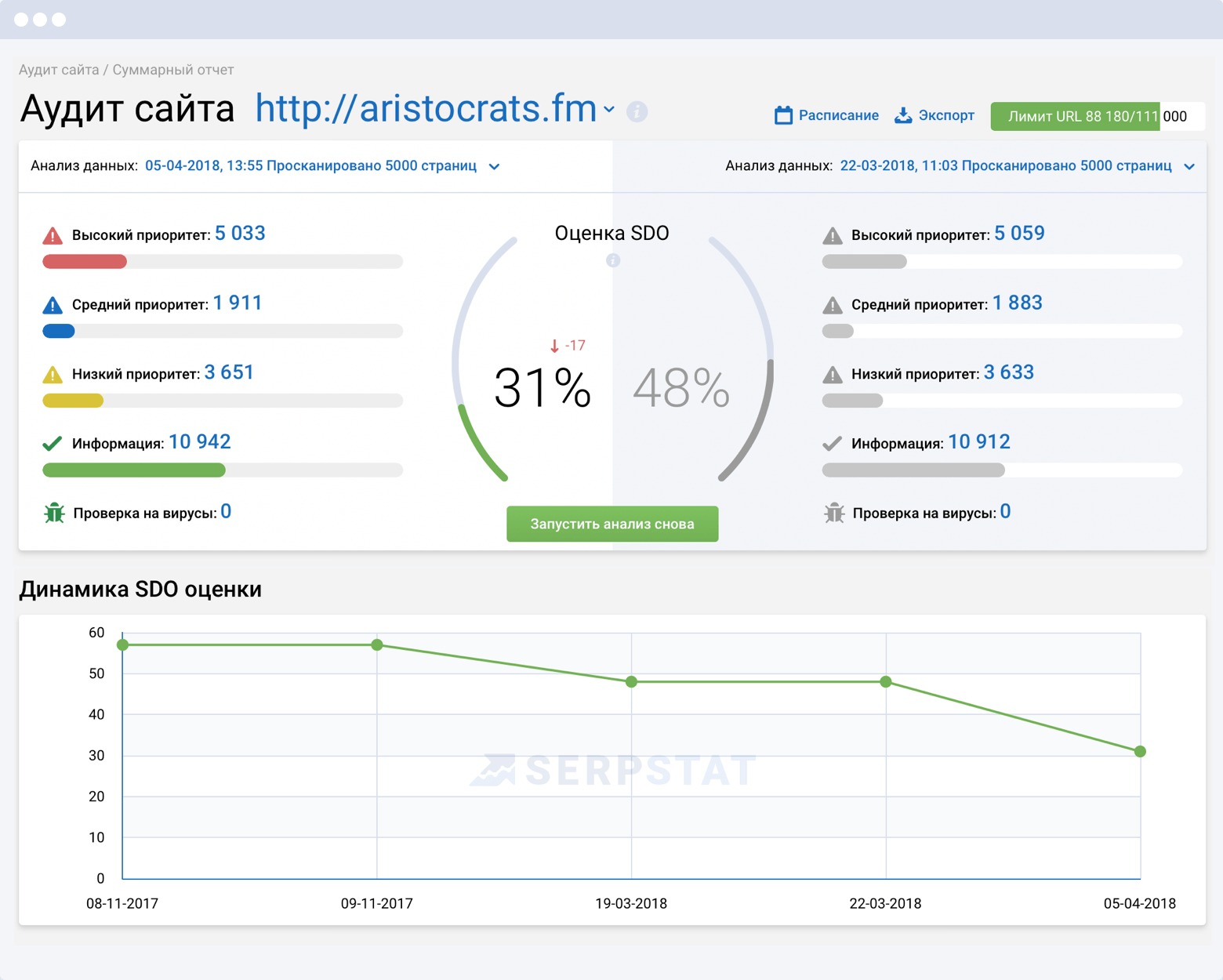Click the Аудит сайта breadcrumb link
The width and height of the screenshot is (1223, 980).
tap(59, 70)
